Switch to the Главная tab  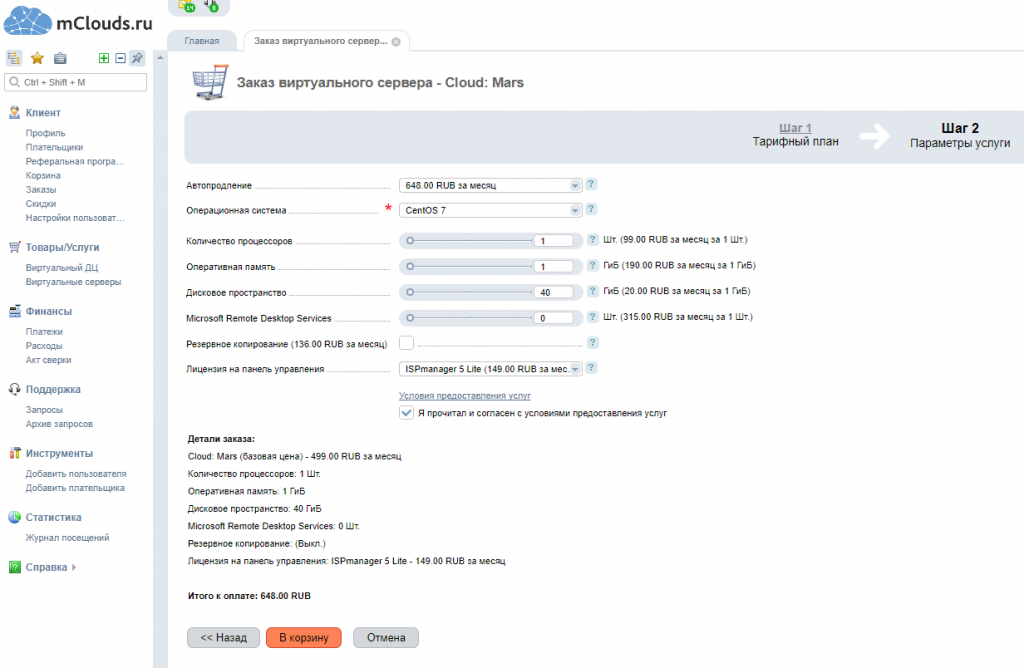pos(202,40)
